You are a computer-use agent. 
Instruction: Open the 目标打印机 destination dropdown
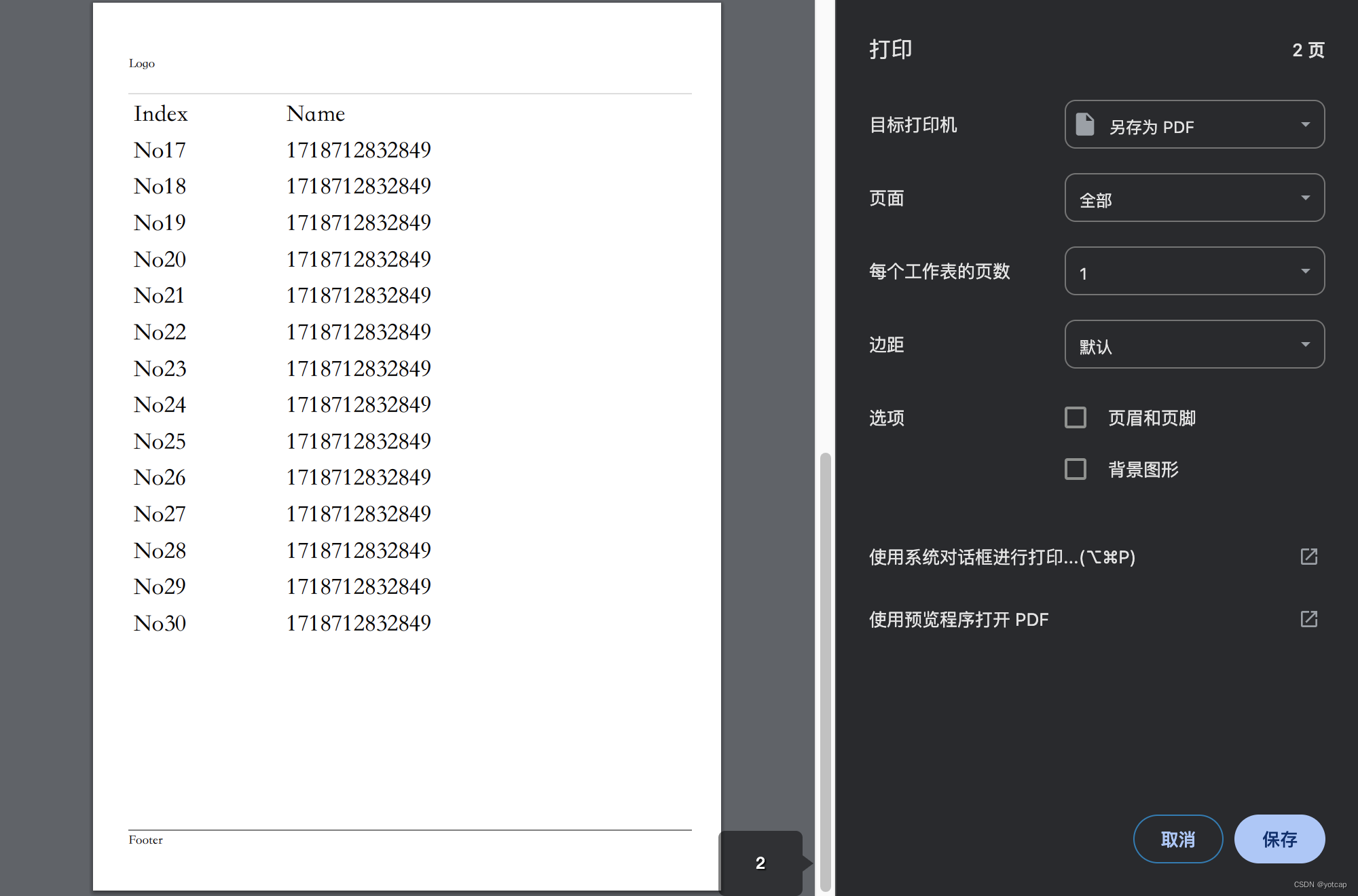tap(1194, 125)
